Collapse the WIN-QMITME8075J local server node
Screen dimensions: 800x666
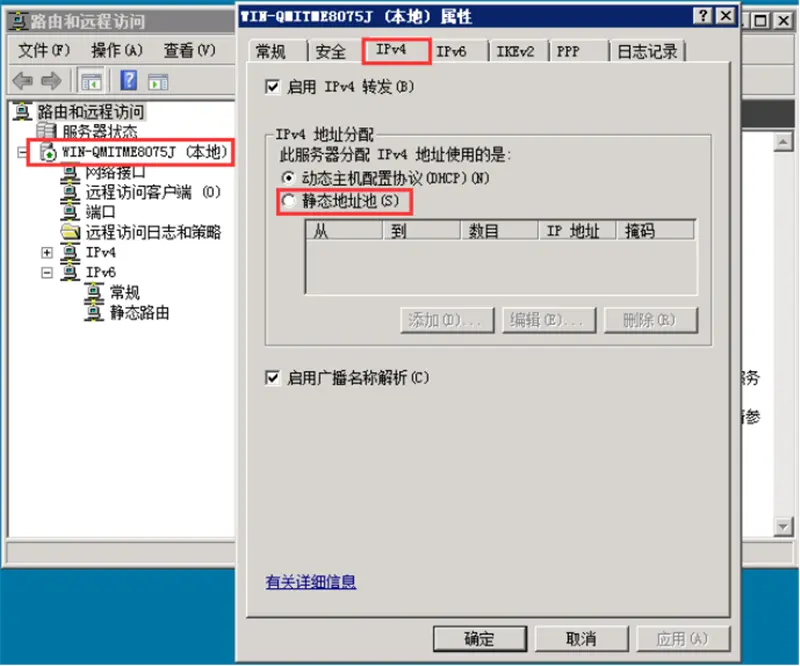(x=22, y=152)
